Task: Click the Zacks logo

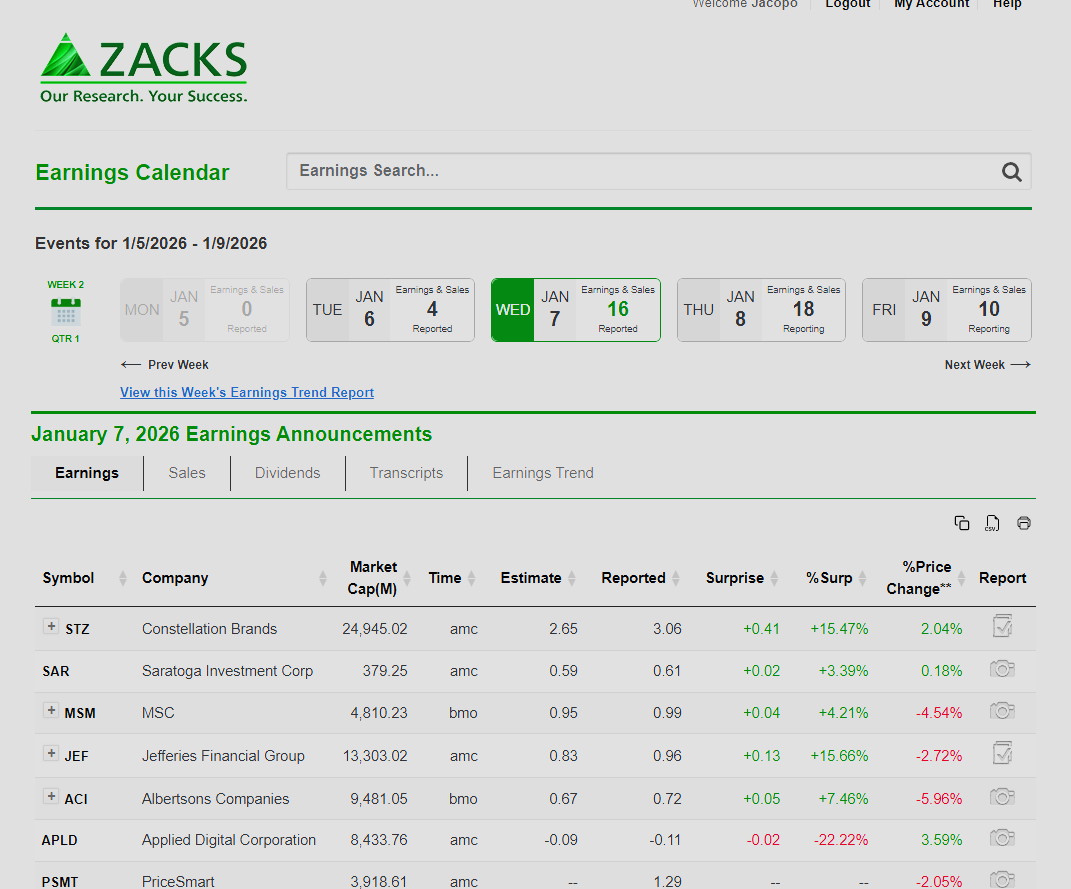Action: [143, 68]
